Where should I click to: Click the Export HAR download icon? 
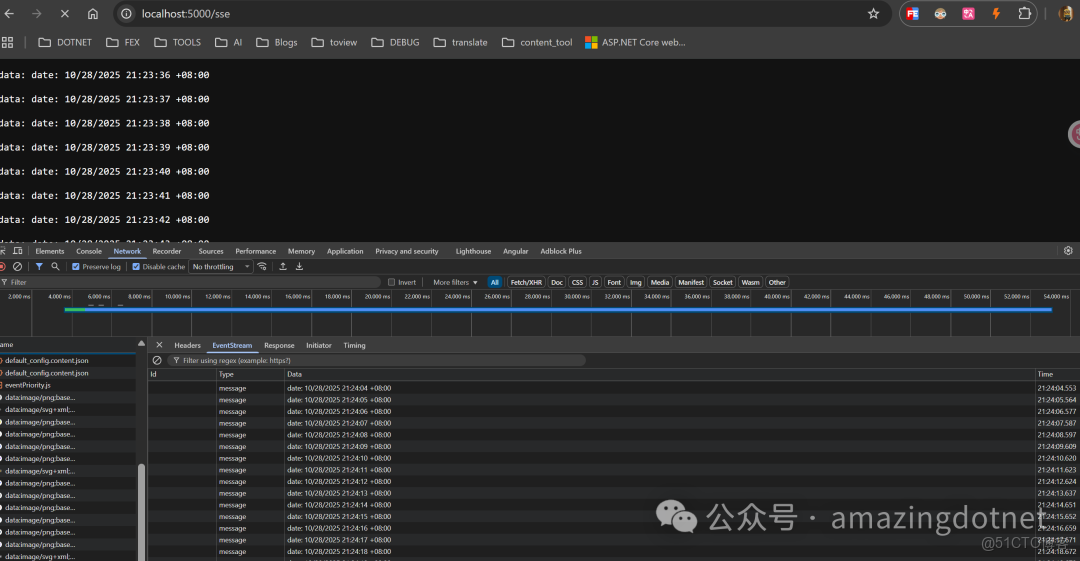(x=299, y=267)
